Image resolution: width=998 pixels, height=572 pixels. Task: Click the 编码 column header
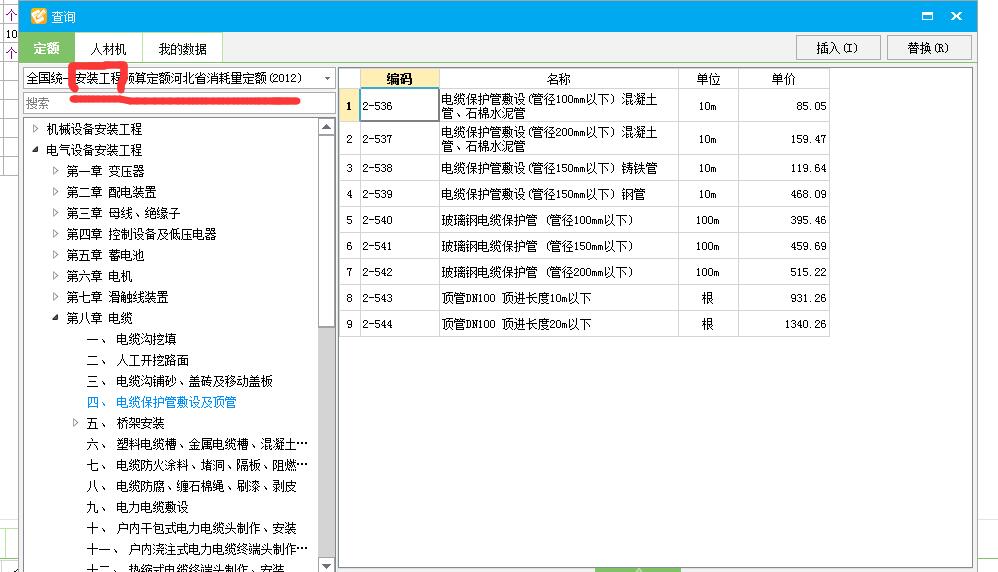(400, 78)
